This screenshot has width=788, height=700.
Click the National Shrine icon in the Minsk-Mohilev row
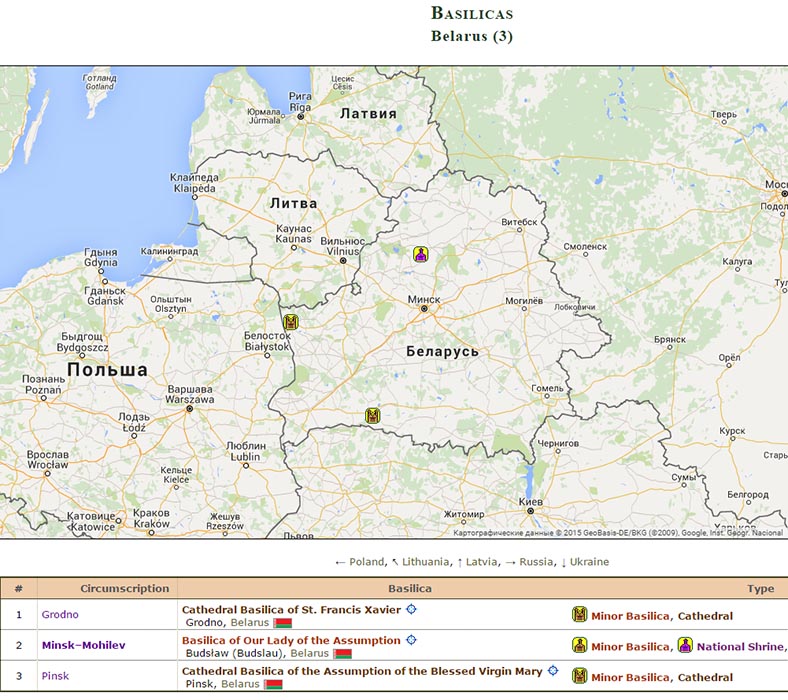click(x=685, y=646)
